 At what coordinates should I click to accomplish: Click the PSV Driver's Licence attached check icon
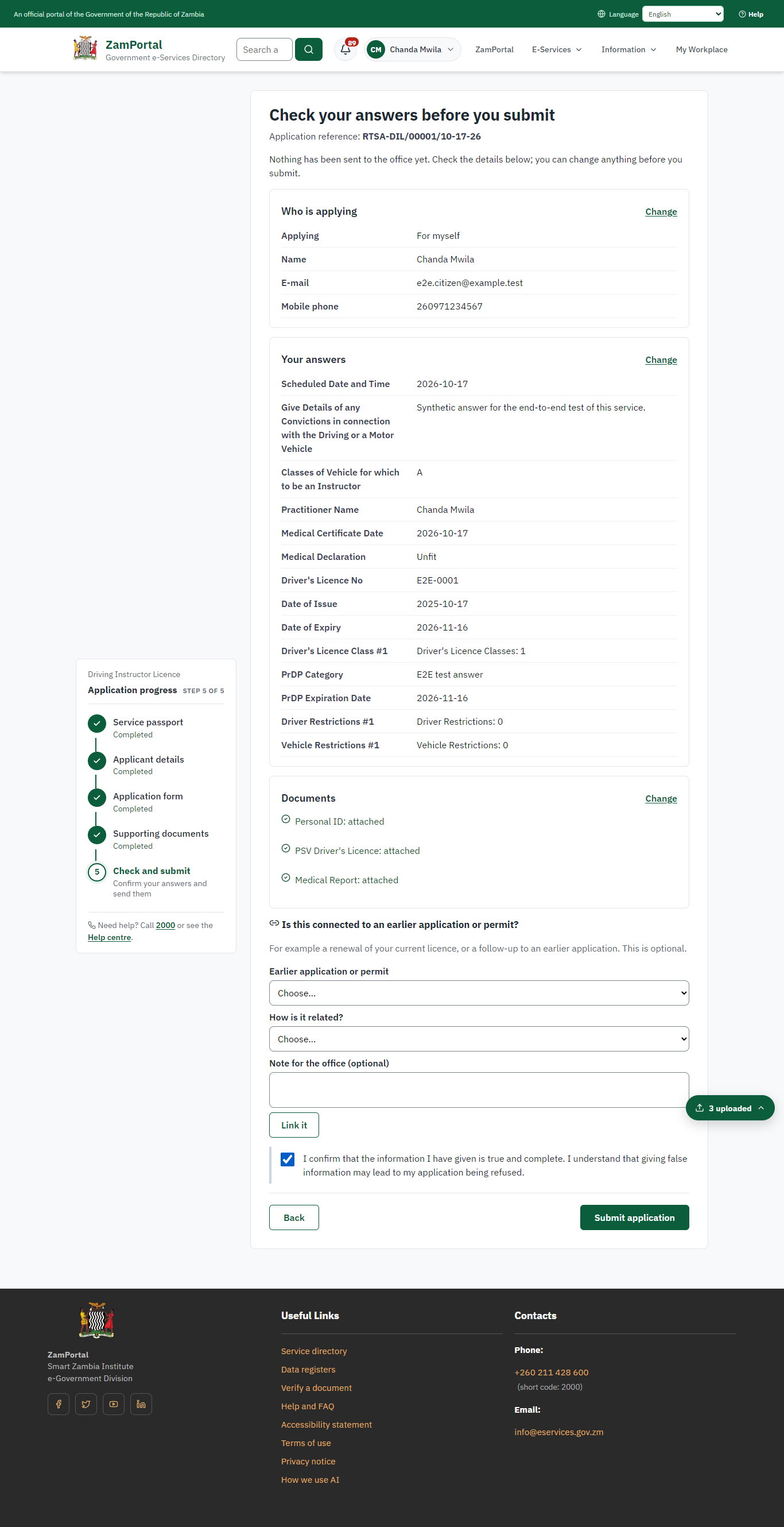286,848
